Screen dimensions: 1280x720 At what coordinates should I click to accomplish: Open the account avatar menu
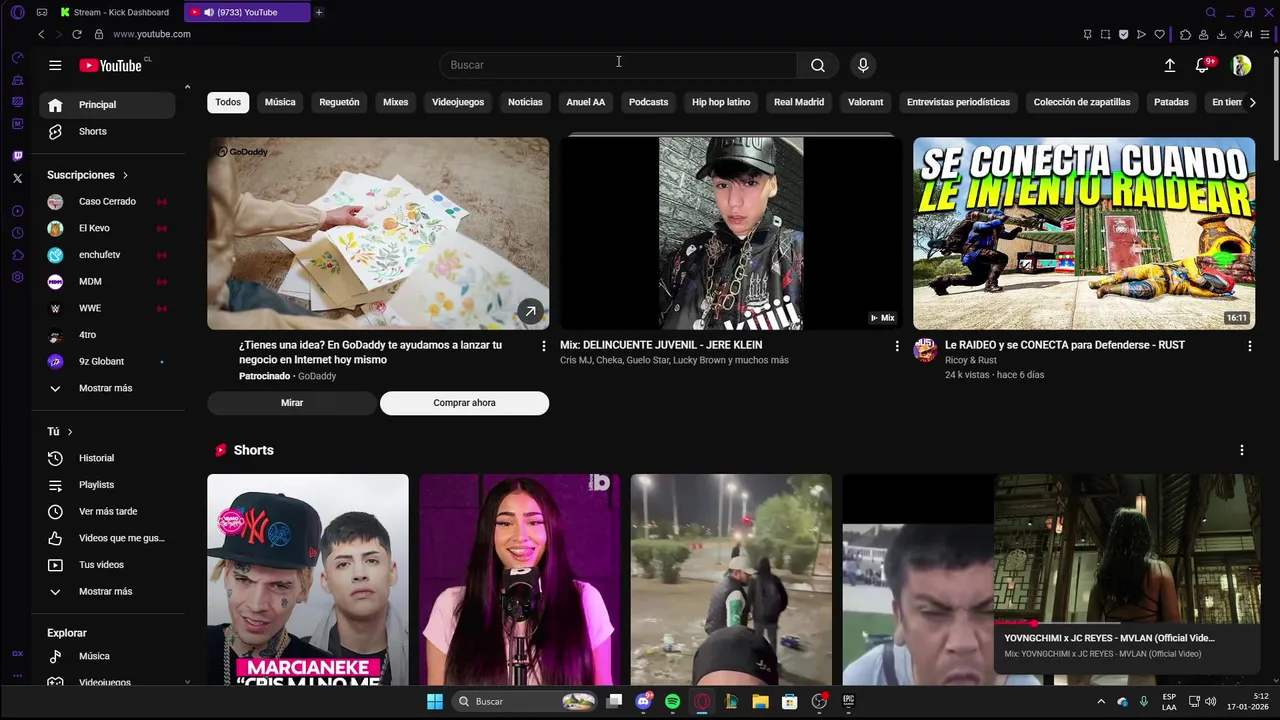1241,65
